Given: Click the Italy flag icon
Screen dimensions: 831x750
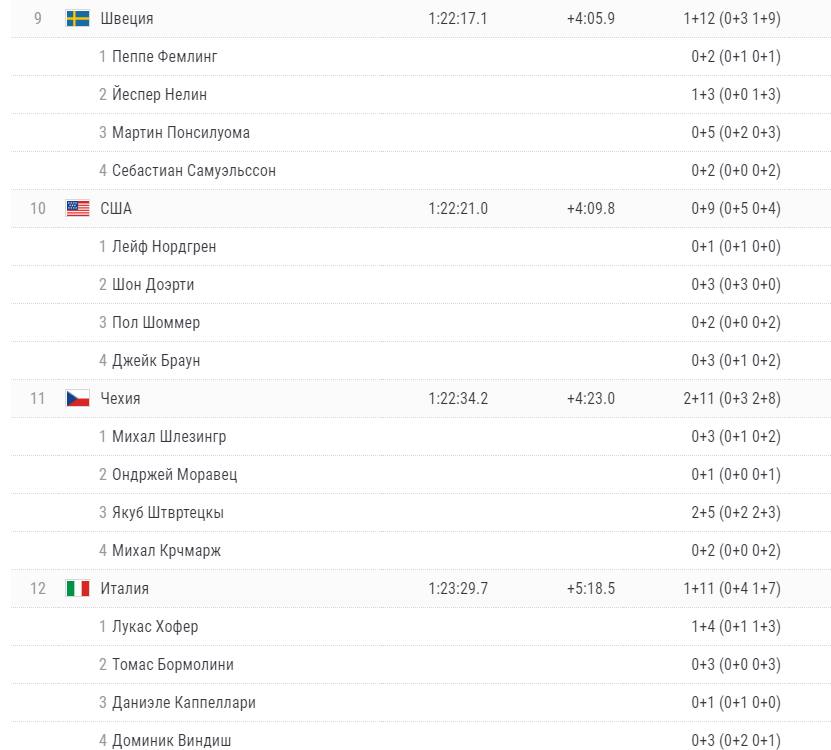Looking at the screenshot, I should pyautogui.click(x=77, y=588).
